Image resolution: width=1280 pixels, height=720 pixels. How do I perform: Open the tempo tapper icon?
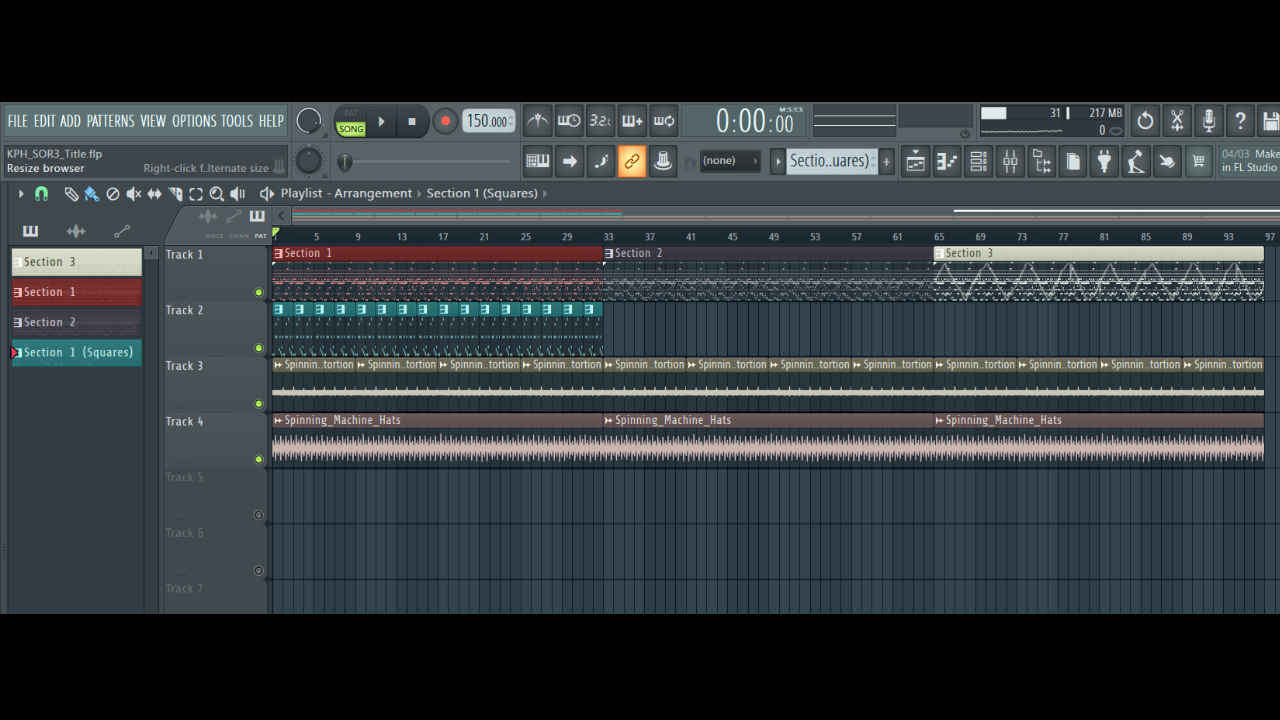[1136, 161]
